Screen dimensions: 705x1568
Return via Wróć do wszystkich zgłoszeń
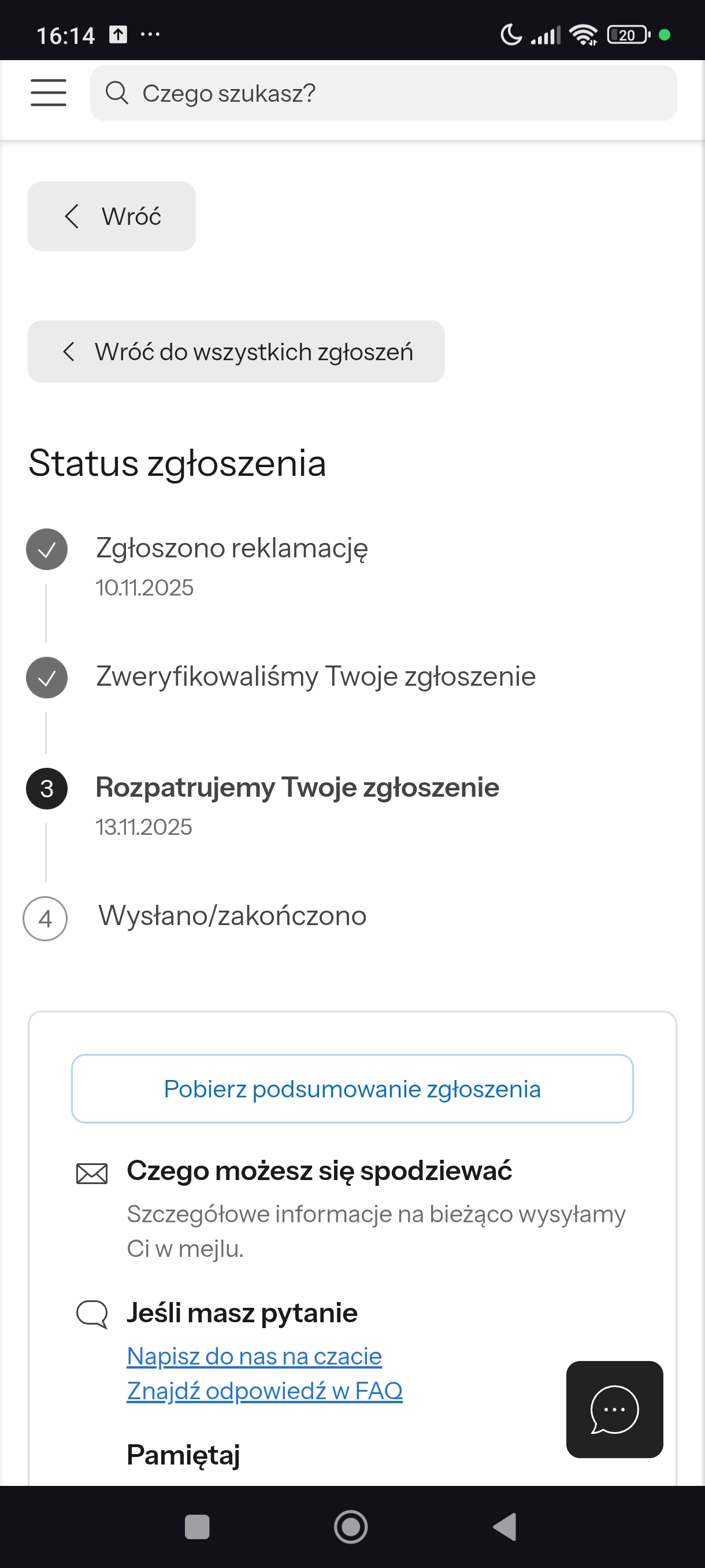(x=236, y=352)
